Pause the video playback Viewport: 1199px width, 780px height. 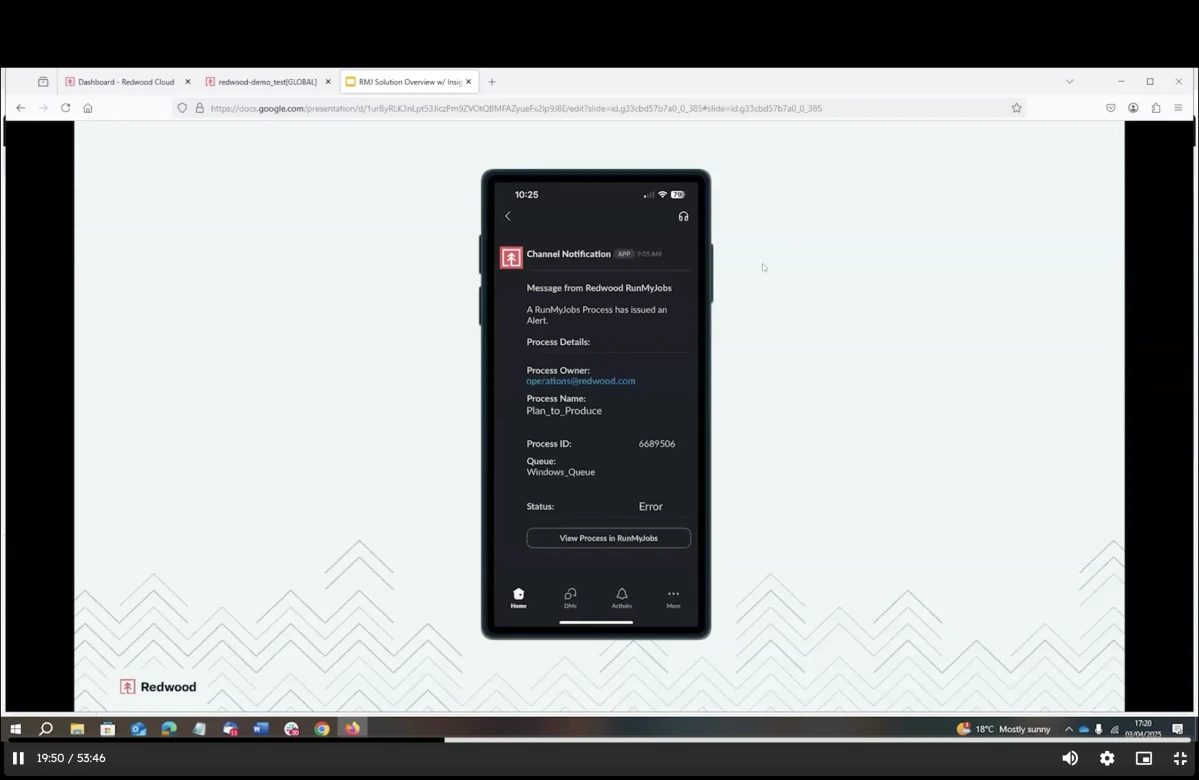[18, 758]
